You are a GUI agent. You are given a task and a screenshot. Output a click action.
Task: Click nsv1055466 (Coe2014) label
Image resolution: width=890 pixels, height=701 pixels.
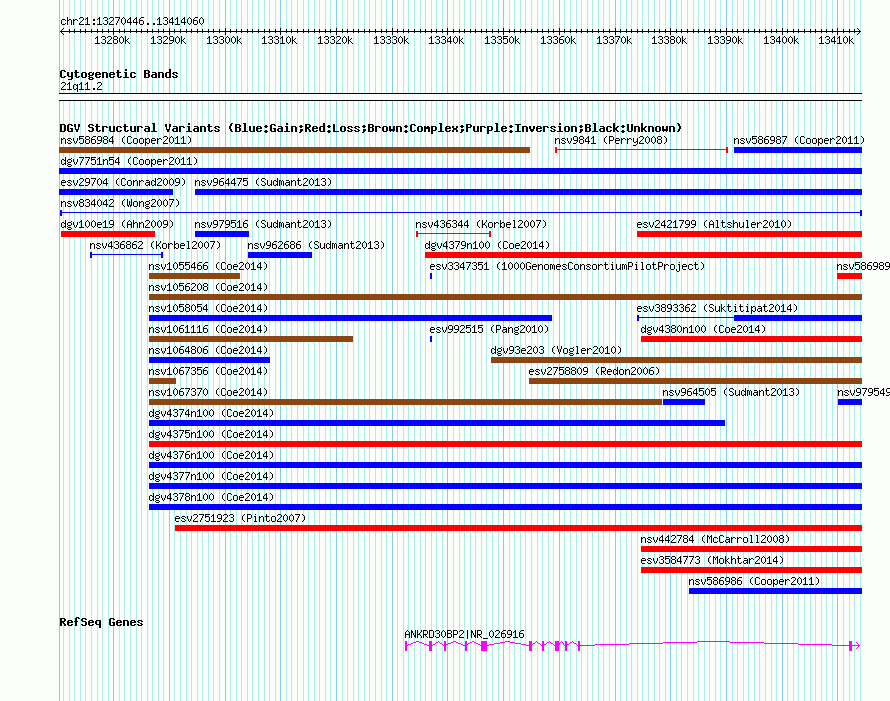click(208, 266)
